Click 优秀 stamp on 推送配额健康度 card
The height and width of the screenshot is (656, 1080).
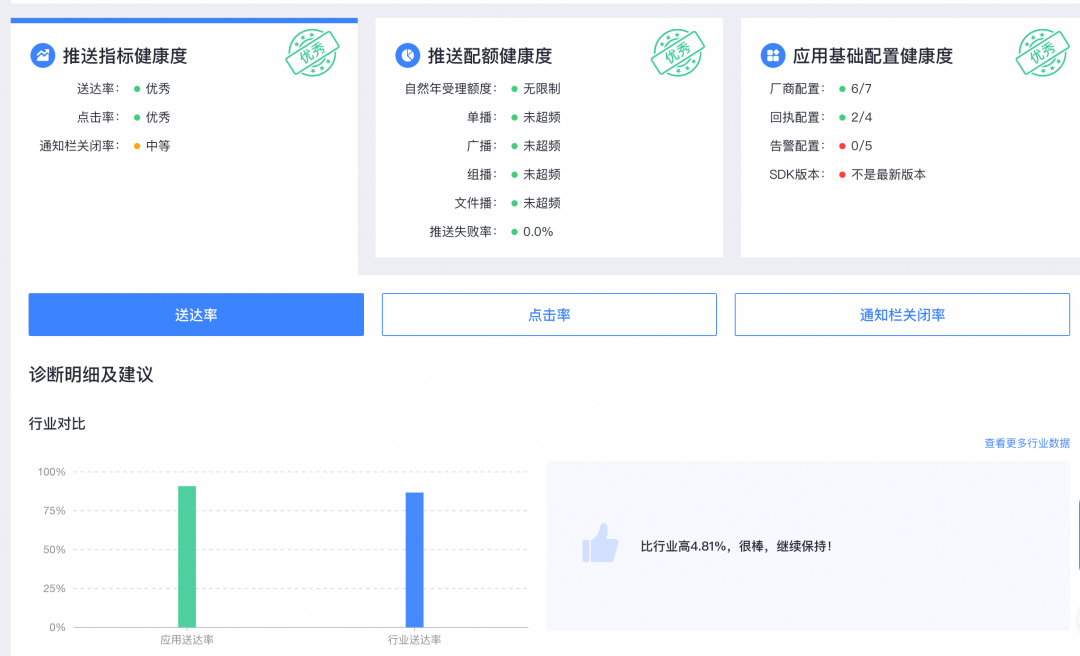click(x=678, y=52)
